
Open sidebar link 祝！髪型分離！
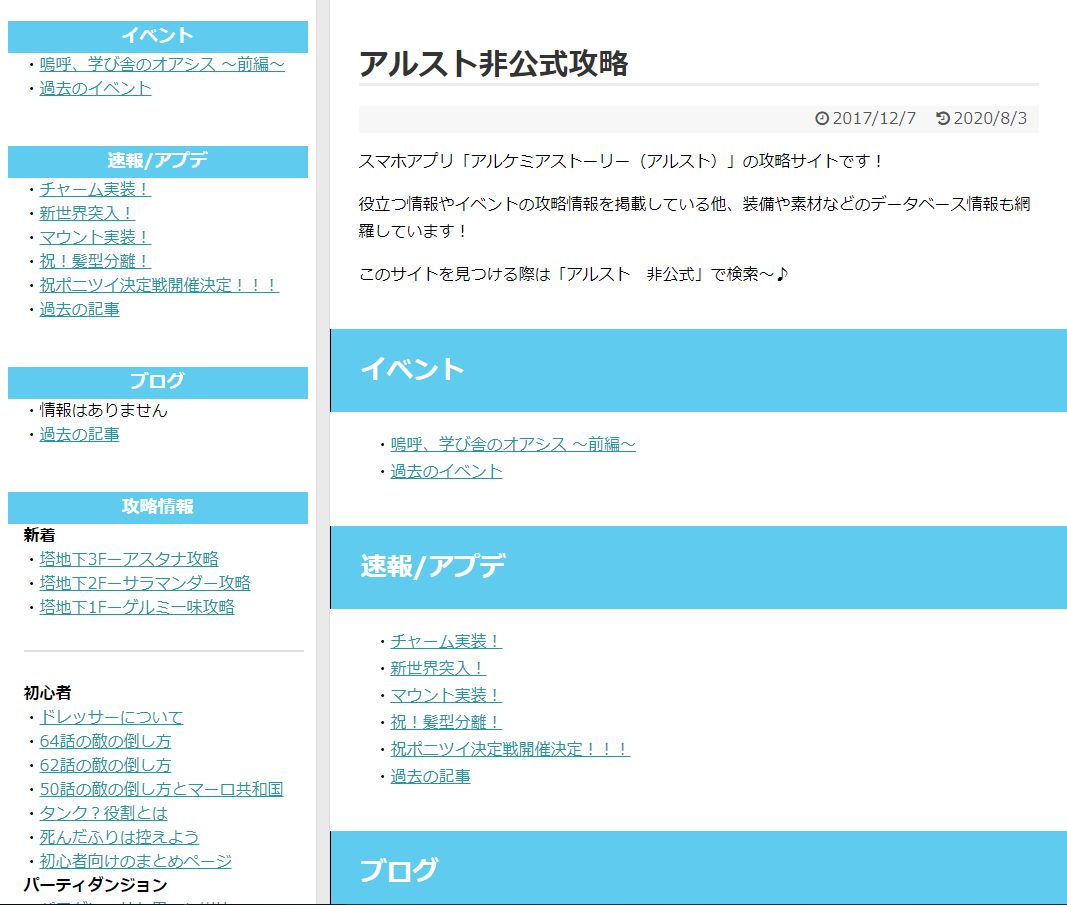95,261
